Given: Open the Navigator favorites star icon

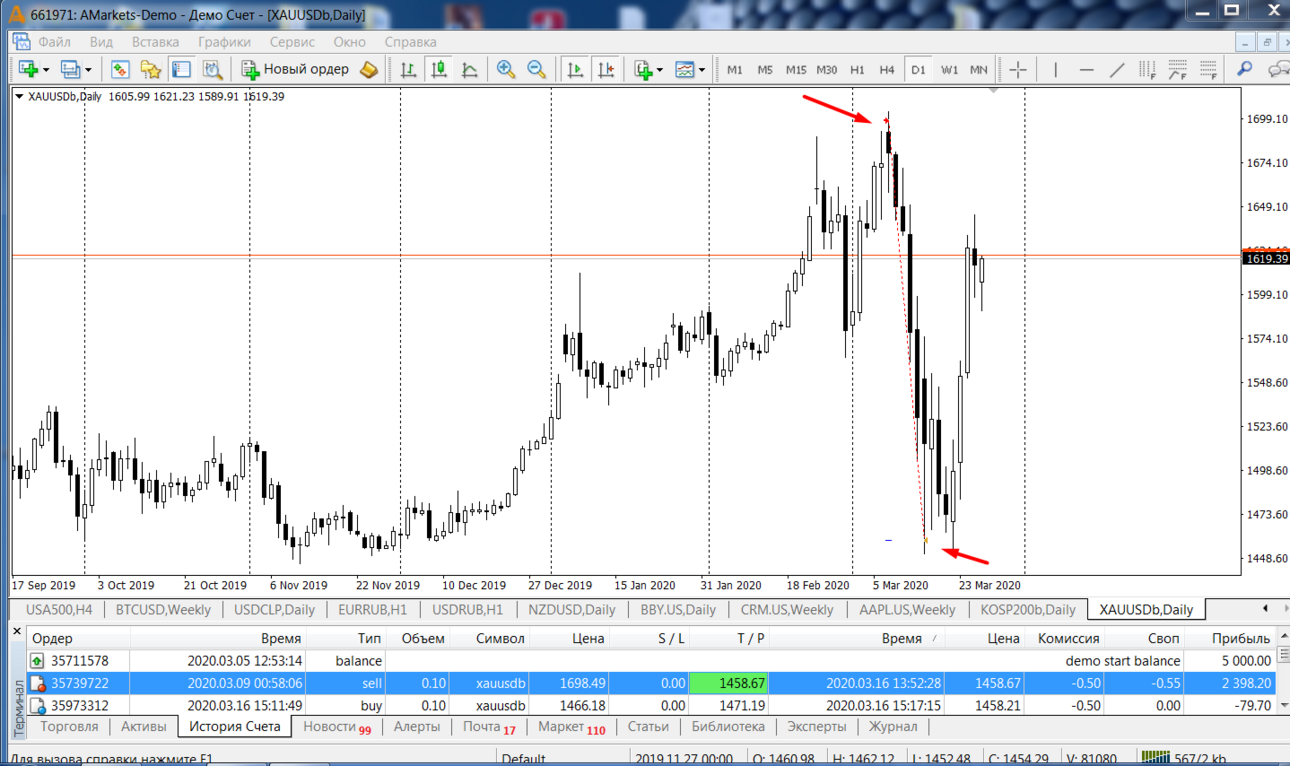Looking at the screenshot, I should [x=151, y=69].
